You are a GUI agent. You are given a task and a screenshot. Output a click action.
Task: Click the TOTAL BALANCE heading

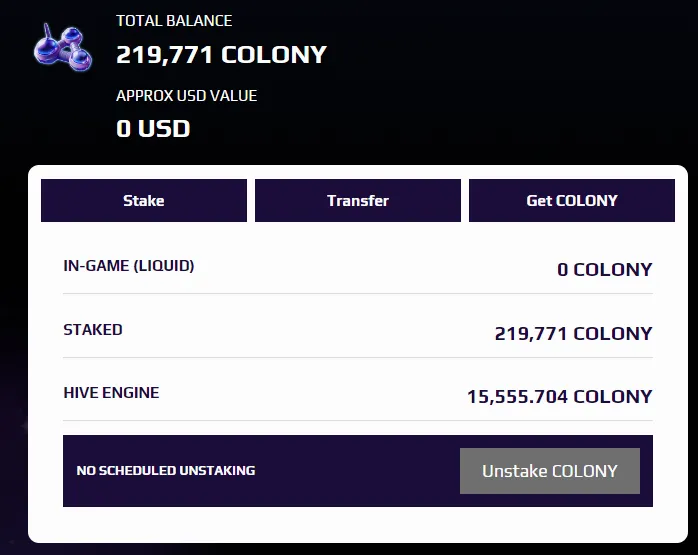(x=174, y=20)
